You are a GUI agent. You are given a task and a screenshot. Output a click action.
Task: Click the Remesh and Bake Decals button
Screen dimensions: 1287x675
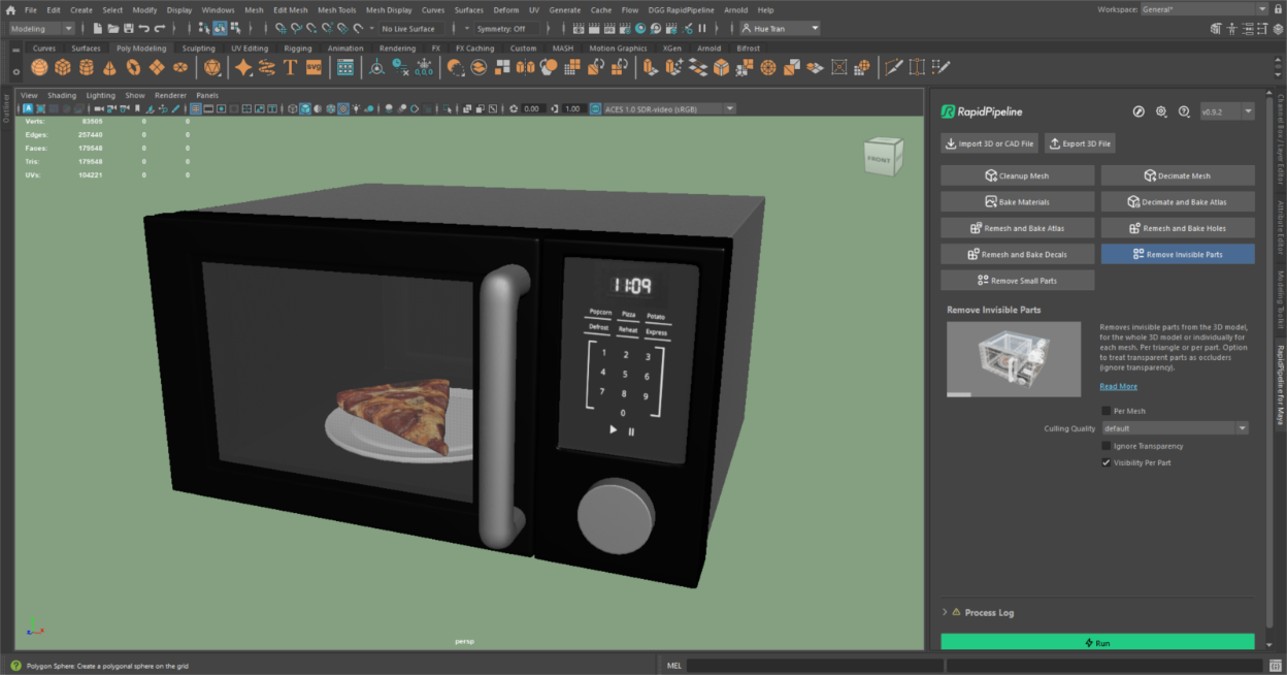1017,255
